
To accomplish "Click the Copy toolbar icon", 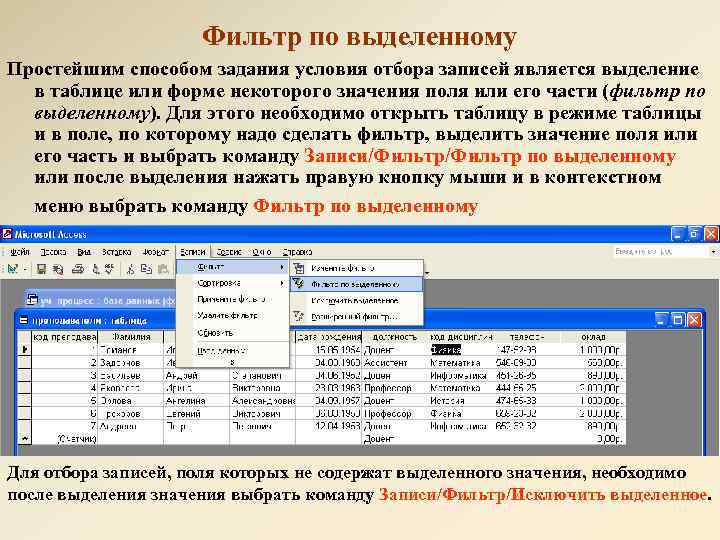I will [x=146, y=269].
